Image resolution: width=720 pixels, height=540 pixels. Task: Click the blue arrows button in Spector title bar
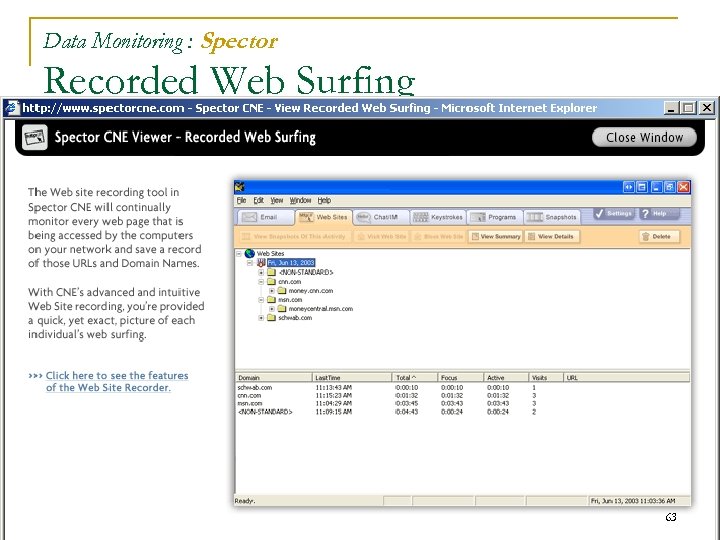click(x=628, y=187)
